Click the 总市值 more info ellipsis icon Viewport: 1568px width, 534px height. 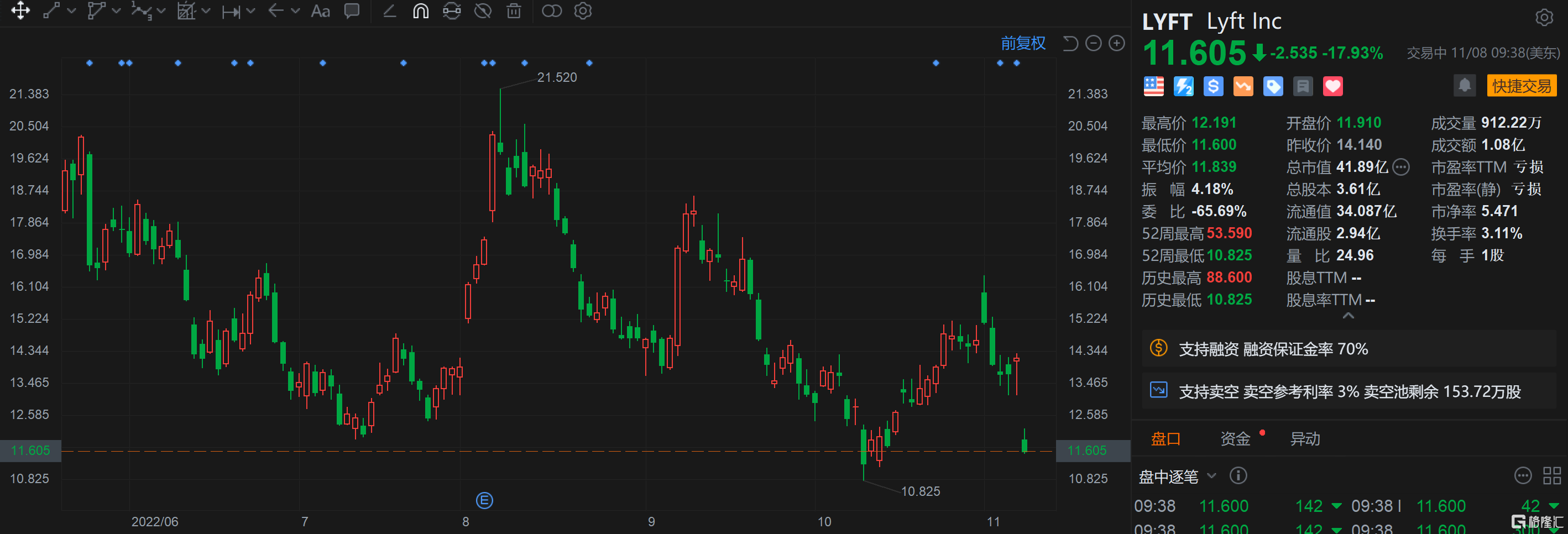1400,167
